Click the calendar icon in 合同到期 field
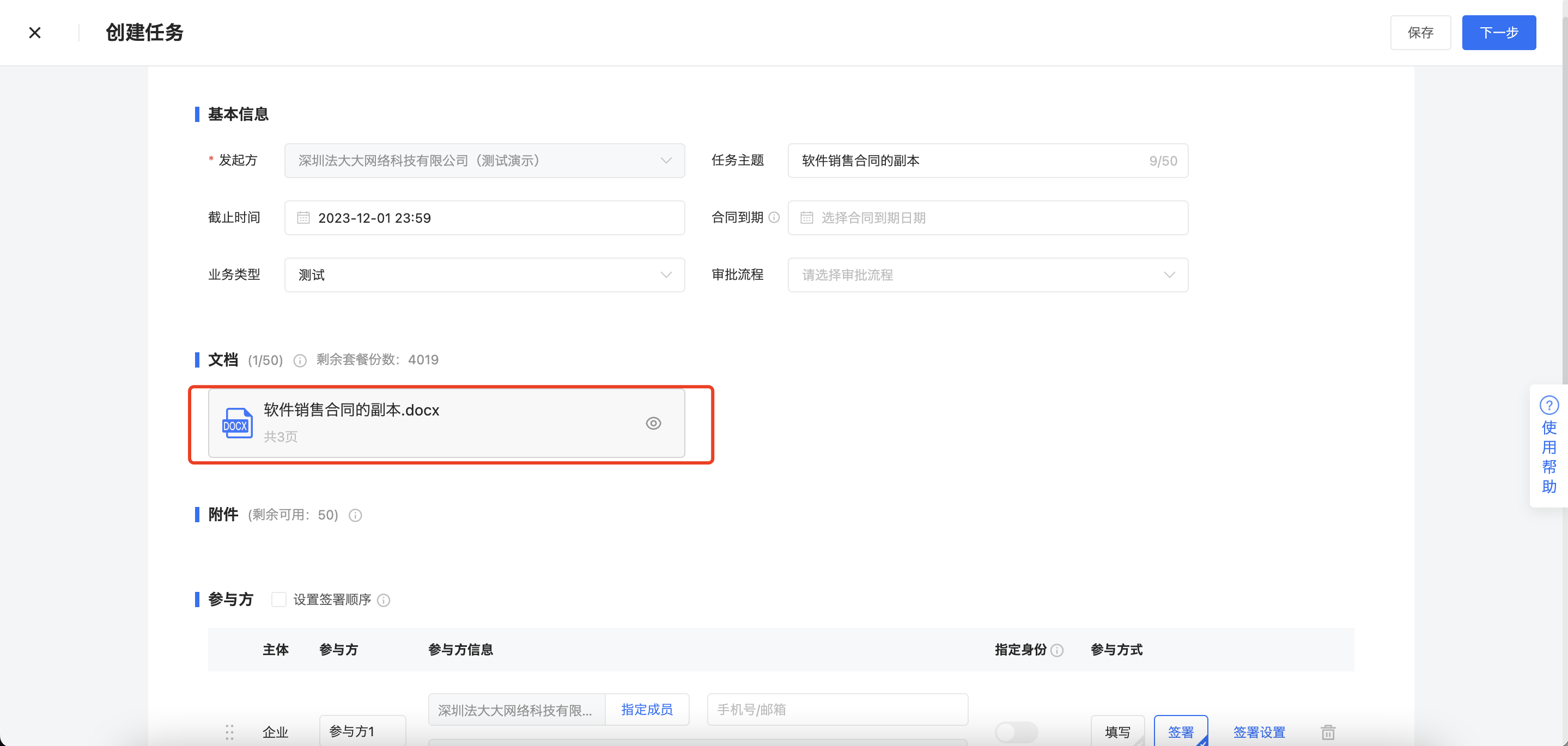This screenshot has height=746, width=1568. (806, 218)
